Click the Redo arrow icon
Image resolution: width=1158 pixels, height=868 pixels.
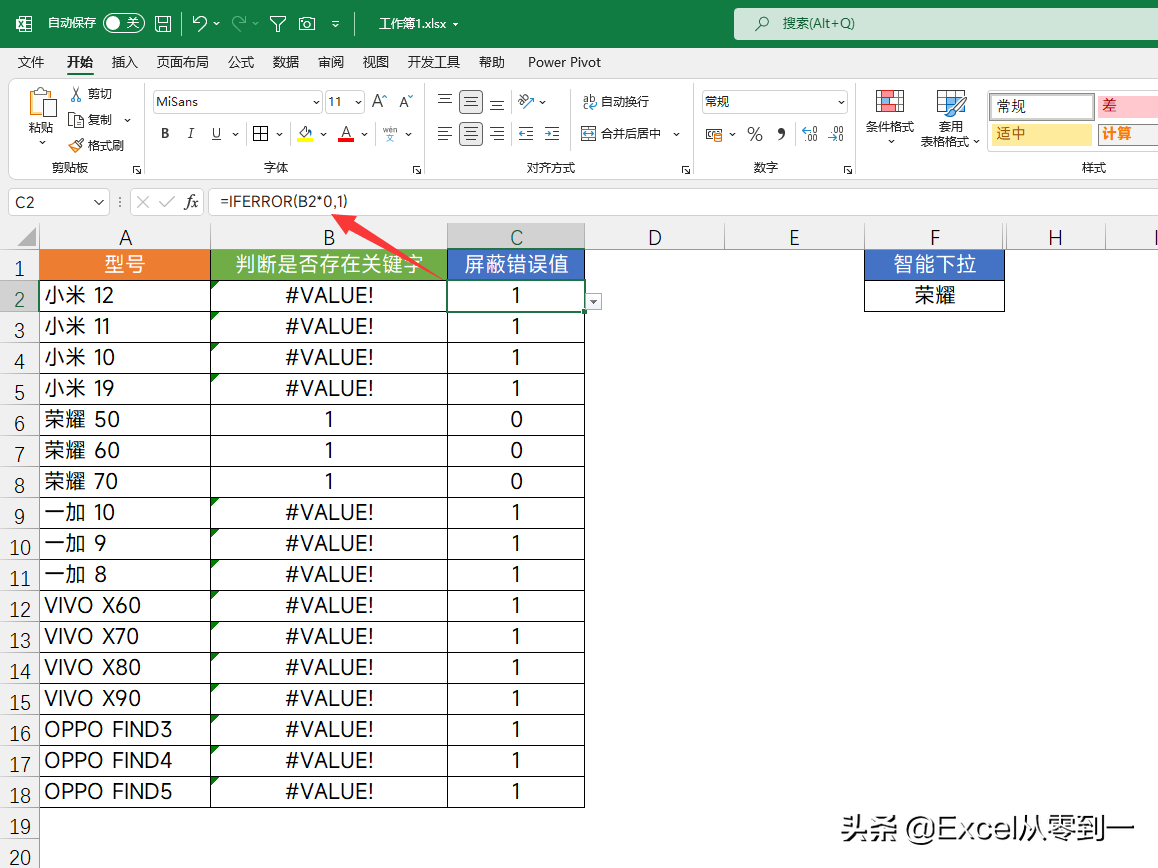click(x=239, y=24)
